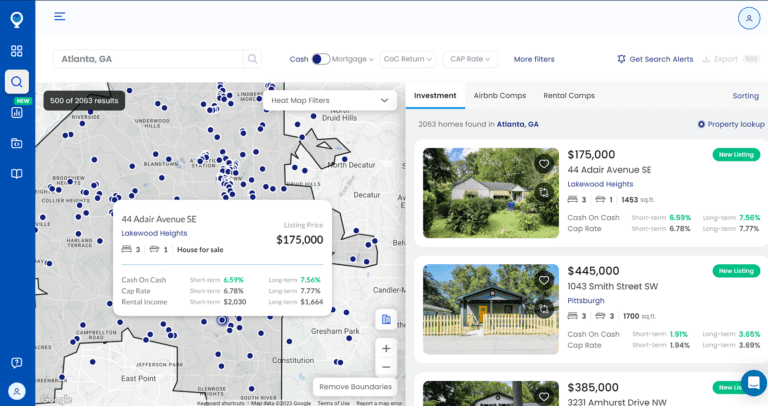
Task: Expand the Heat Map Filters dropdown
Action: click(330, 101)
